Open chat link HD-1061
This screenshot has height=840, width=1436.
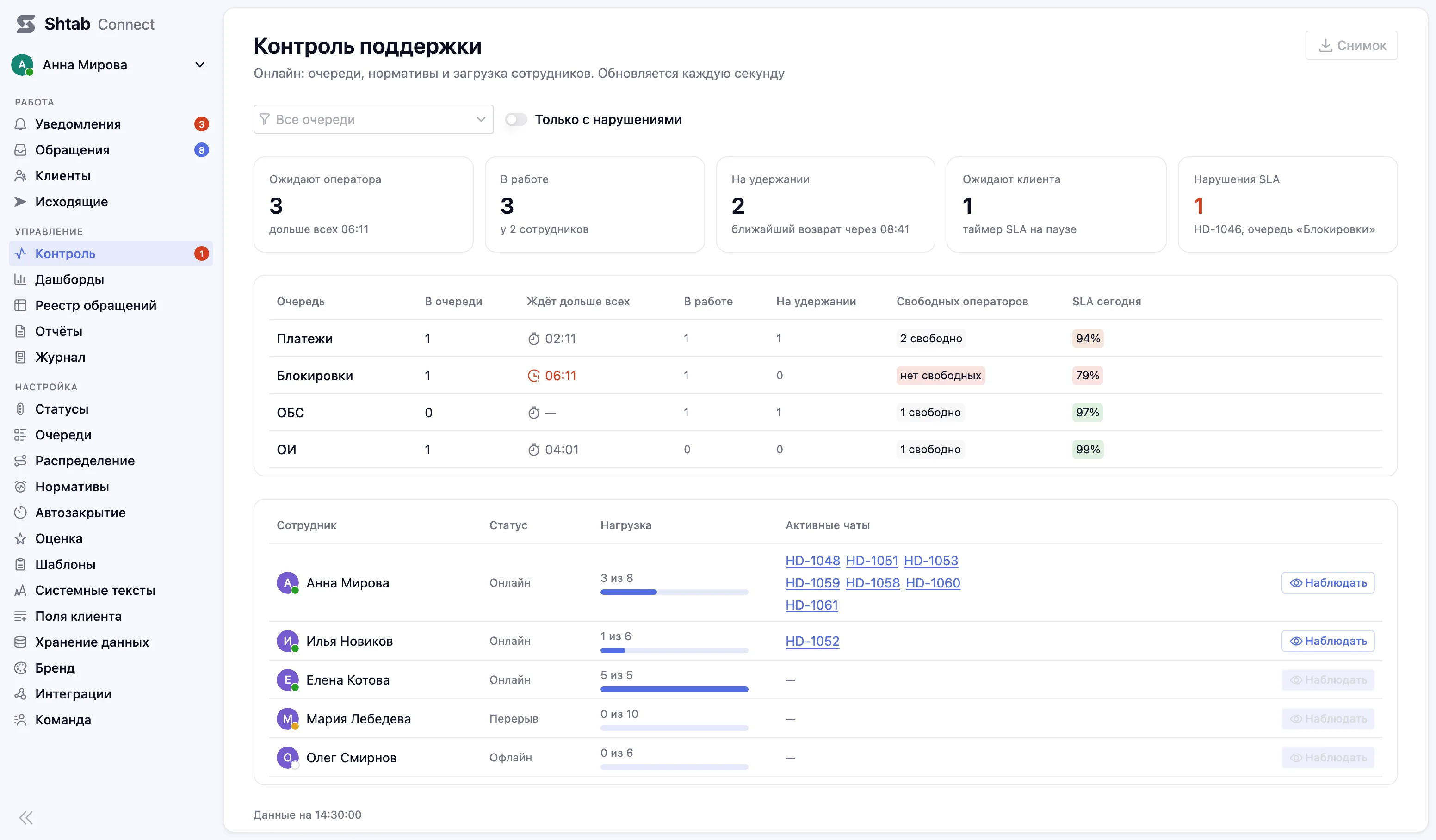[x=811, y=605]
